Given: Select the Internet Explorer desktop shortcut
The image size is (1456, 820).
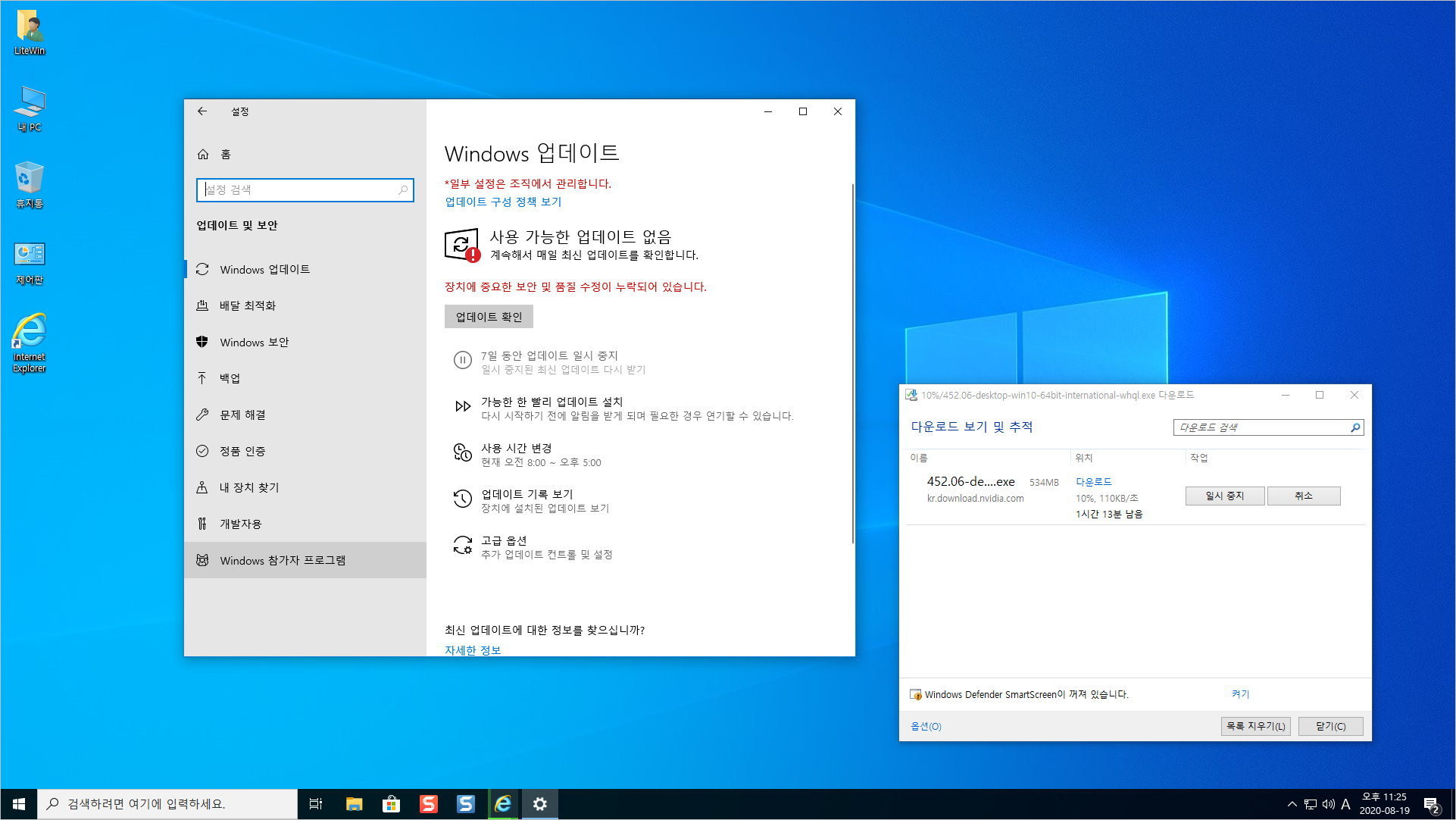Looking at the screenshot, I should 30,343.
